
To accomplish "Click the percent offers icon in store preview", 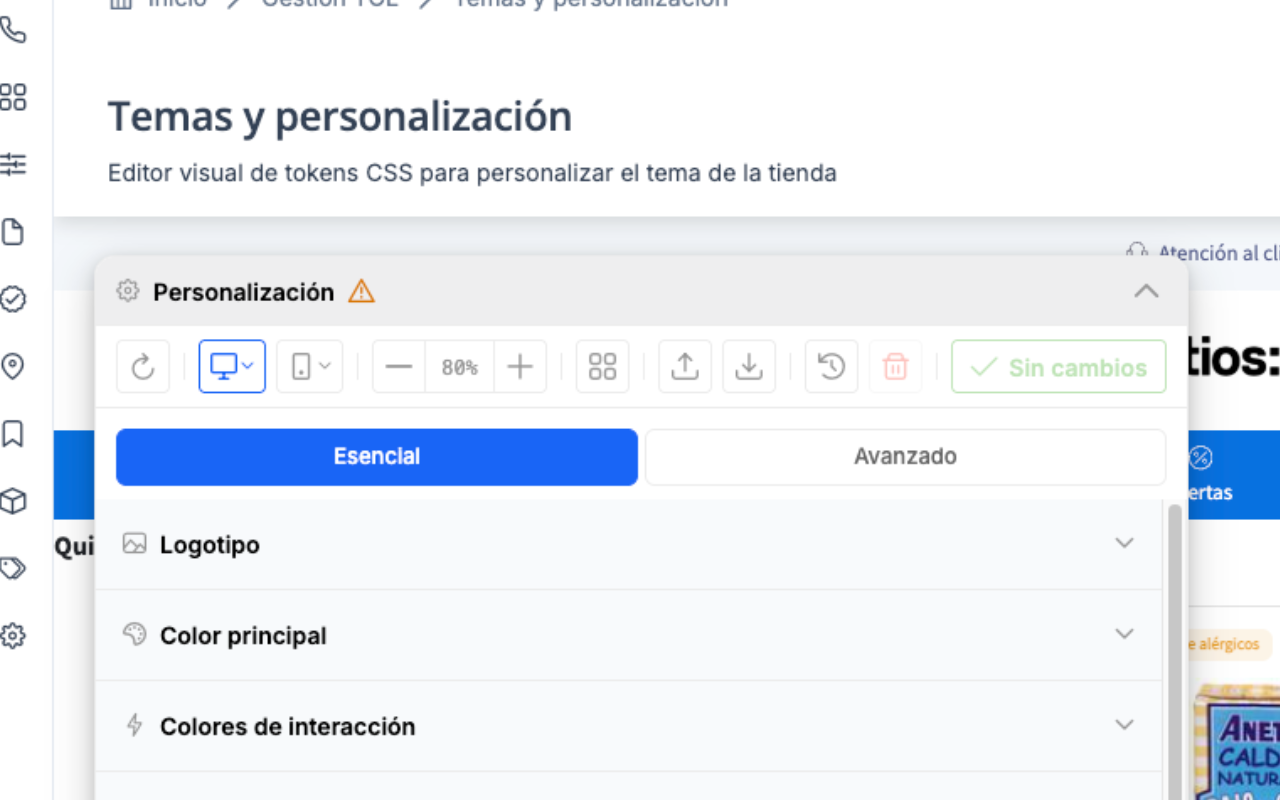I will 1200,458.
